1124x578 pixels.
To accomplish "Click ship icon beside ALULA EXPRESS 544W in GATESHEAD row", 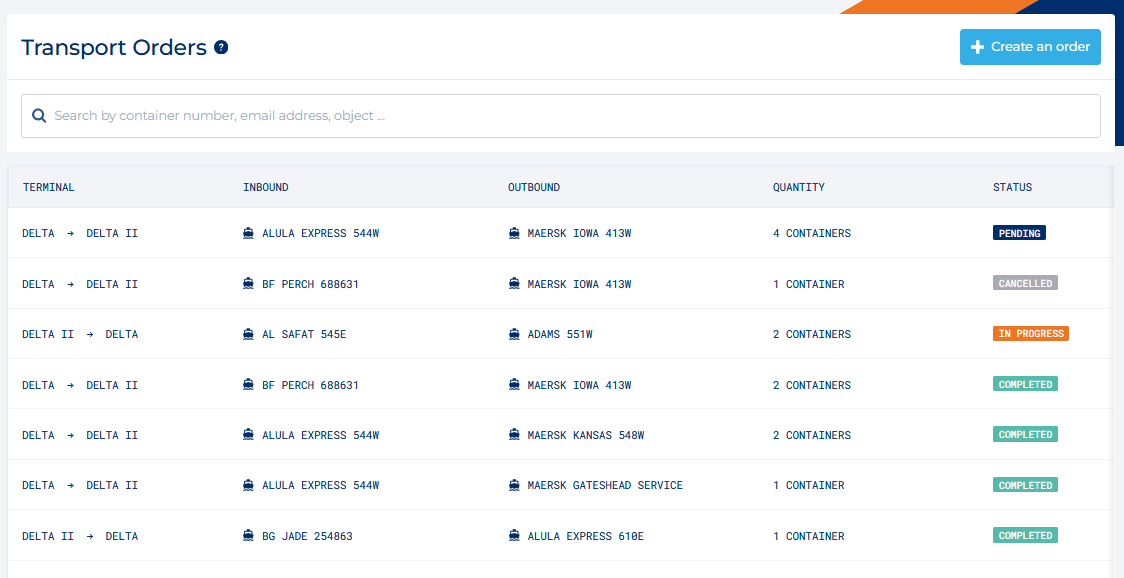I will [249, 485].
